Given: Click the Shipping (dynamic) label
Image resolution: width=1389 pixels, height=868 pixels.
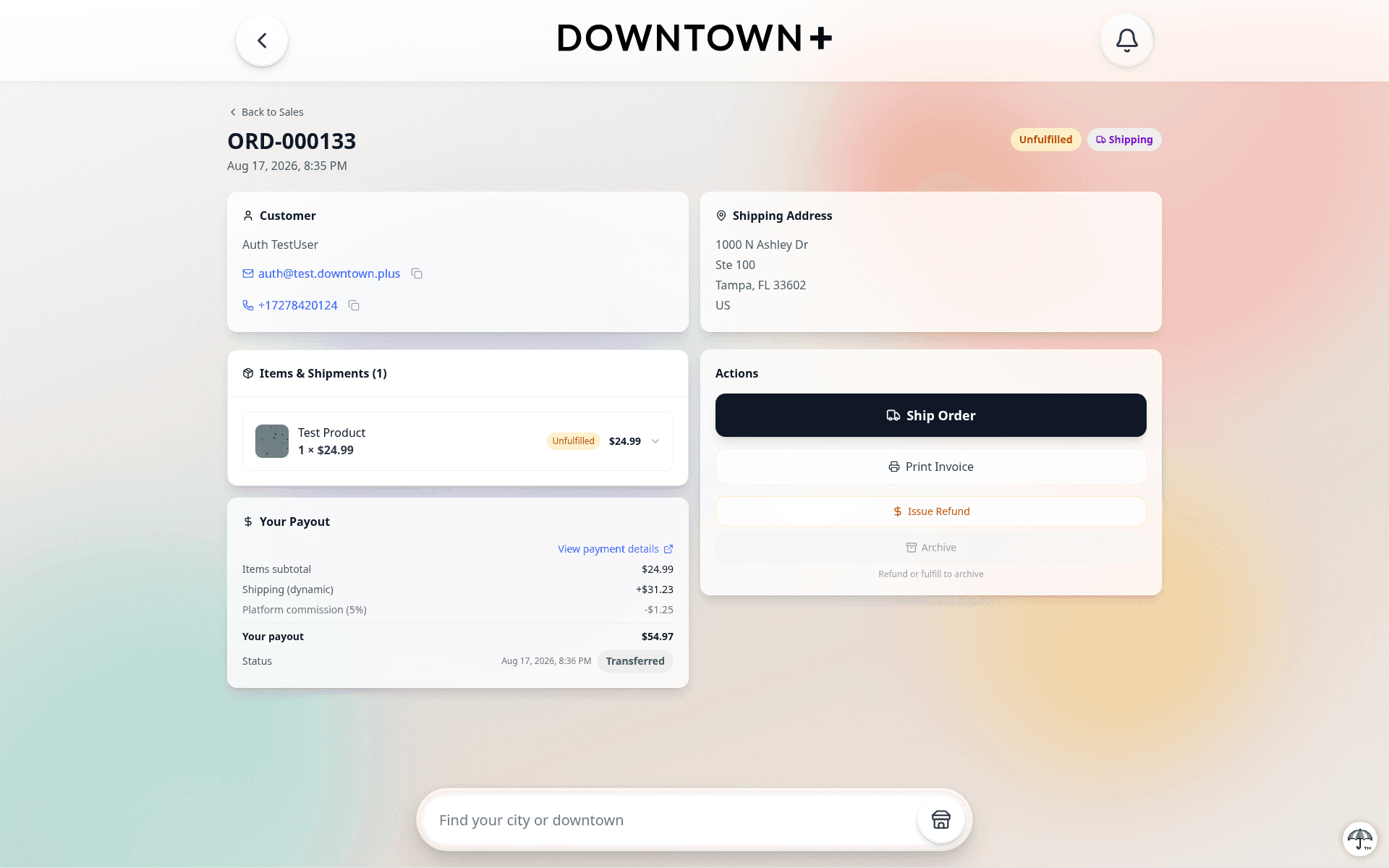Looking at the screenshot, I should (288, 590).
